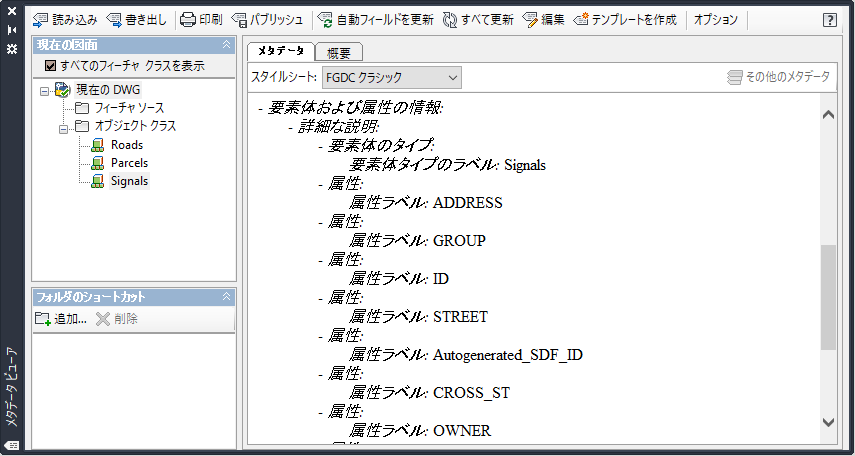Click the 属性ラベル: ID line
855x456 pixels.
tap(399, 279)
